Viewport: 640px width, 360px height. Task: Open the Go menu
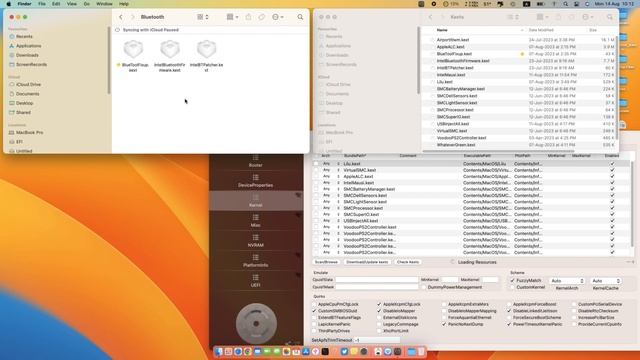click(87, 4)
